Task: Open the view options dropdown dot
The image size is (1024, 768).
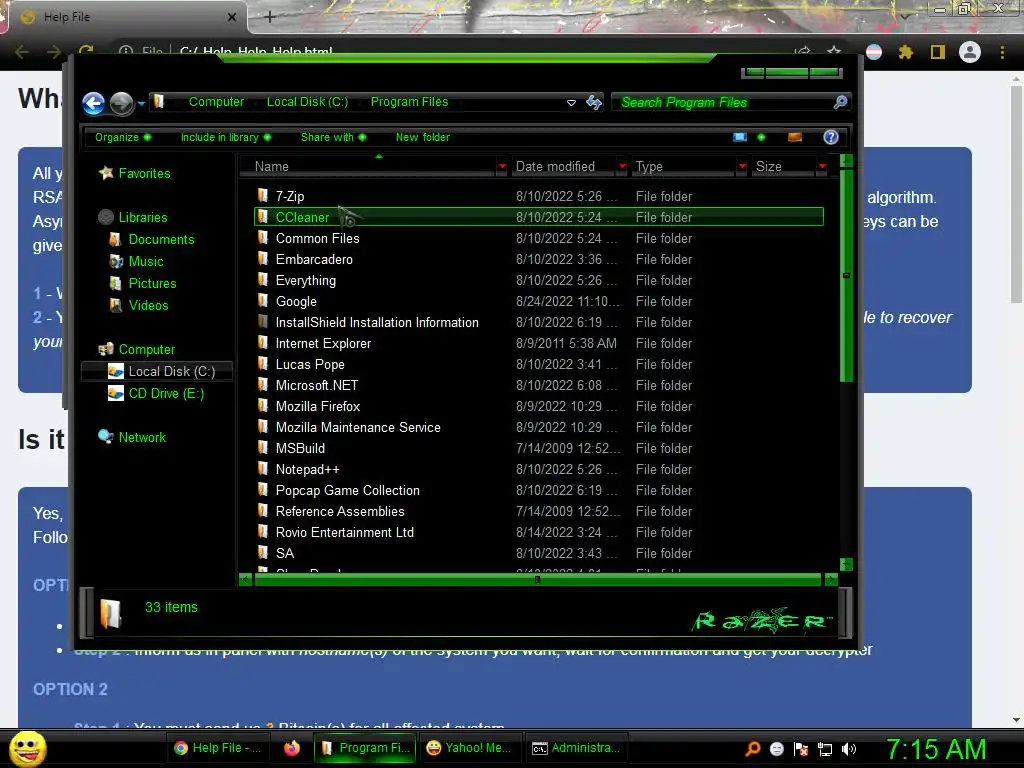Action: (x=761, y=137)
